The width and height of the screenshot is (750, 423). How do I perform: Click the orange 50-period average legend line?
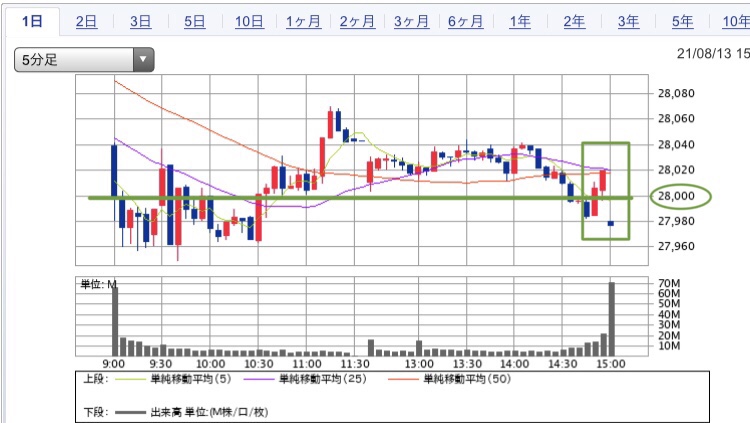403,380
